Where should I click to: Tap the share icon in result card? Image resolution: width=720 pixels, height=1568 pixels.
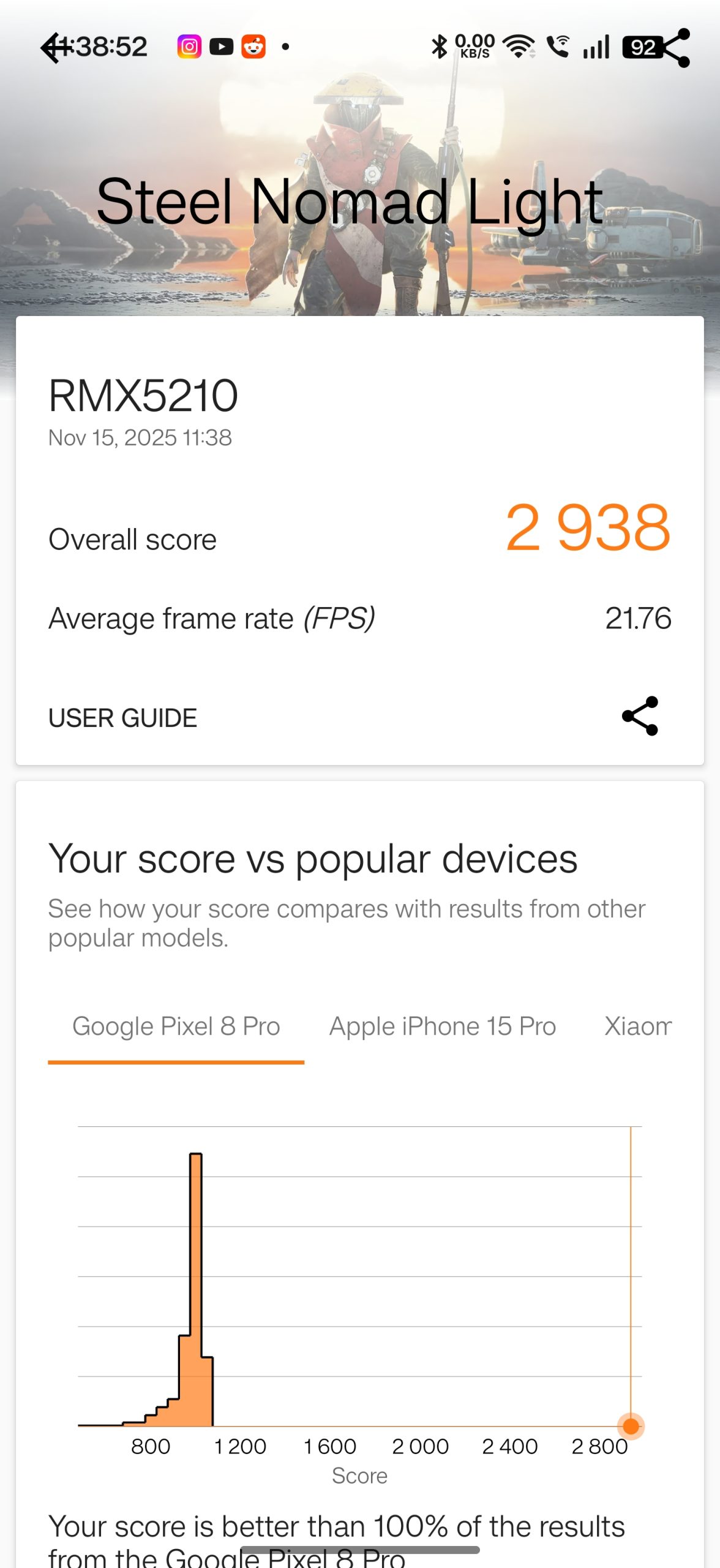point(640,716)
